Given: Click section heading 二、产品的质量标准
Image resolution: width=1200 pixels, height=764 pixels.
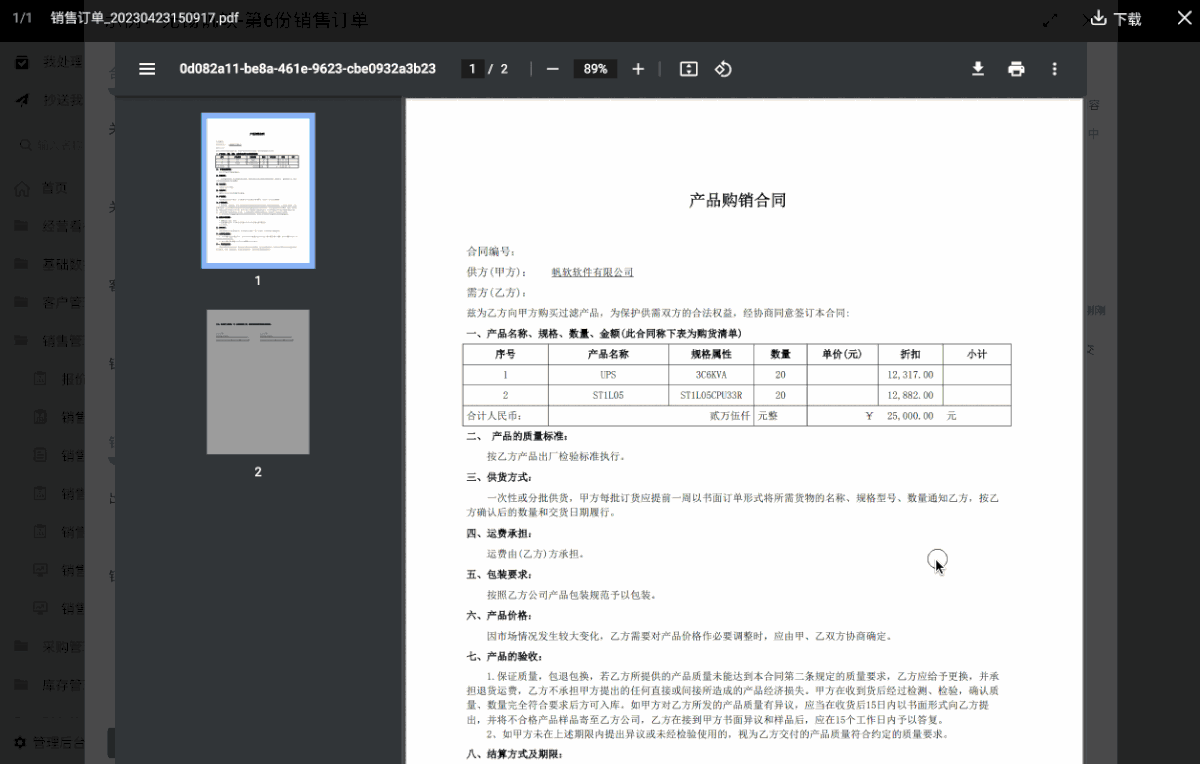Looking at the screenshot, I should click(517, 436).
